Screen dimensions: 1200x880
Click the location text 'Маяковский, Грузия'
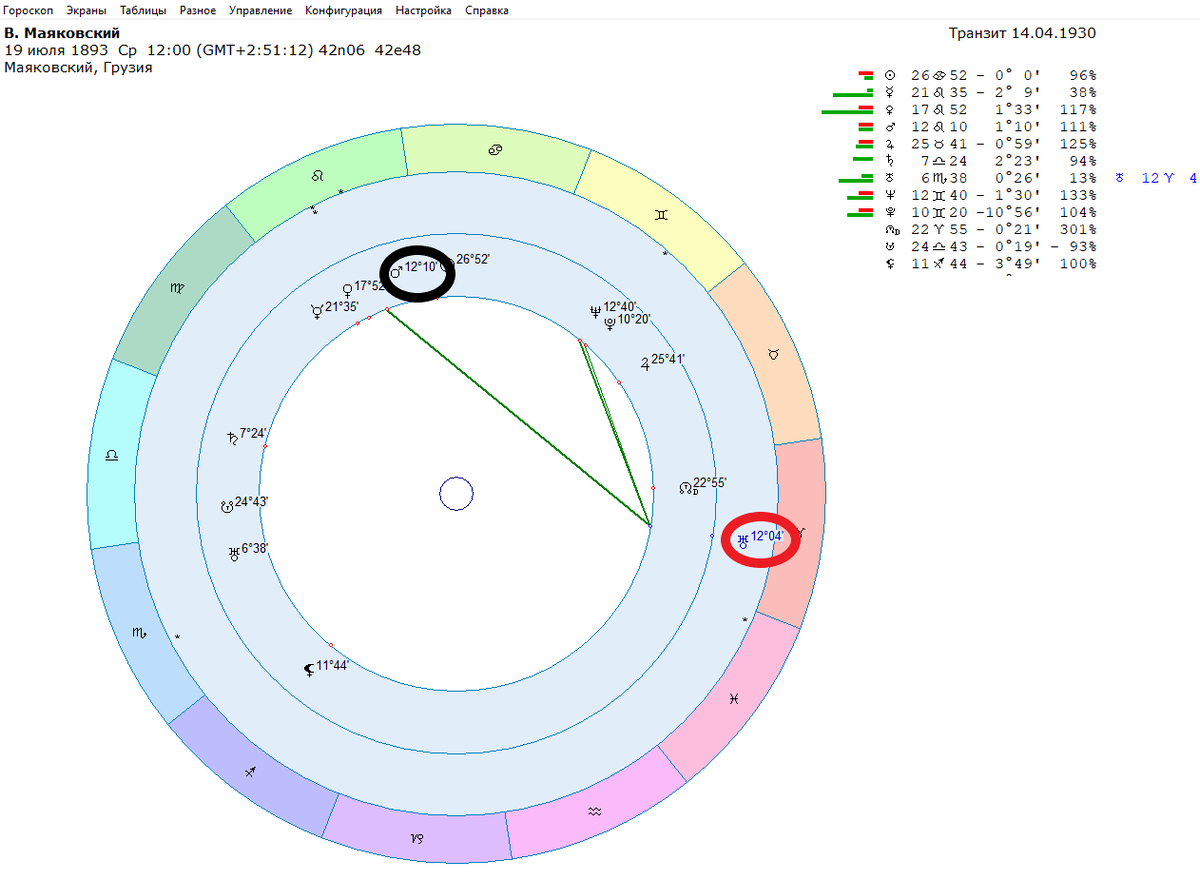[78, 67]
